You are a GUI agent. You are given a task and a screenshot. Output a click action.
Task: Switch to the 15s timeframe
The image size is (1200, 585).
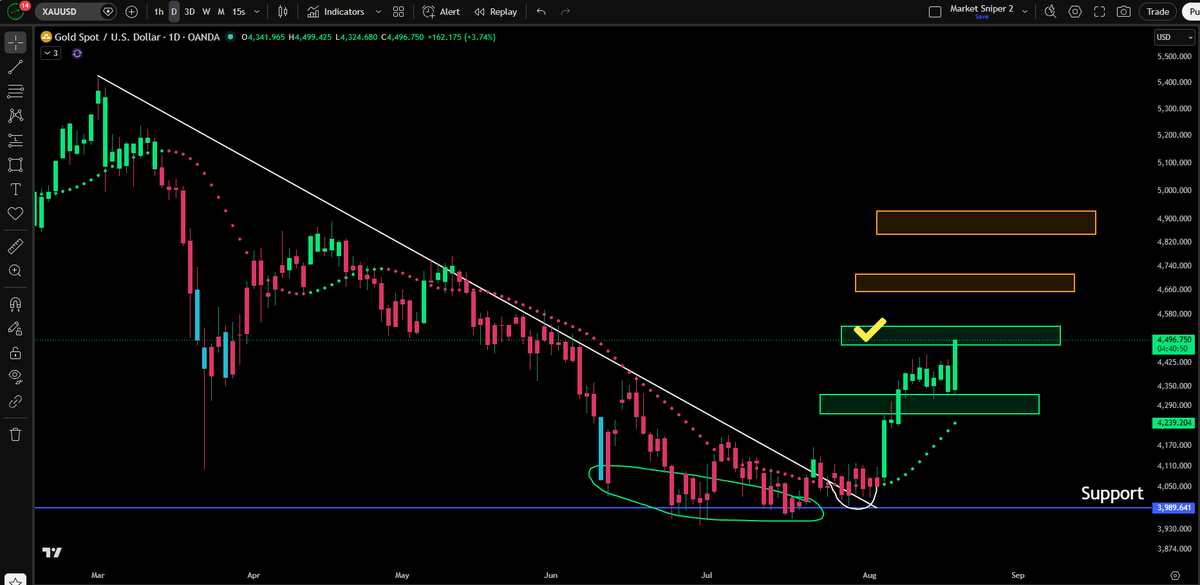coord(238,12)
